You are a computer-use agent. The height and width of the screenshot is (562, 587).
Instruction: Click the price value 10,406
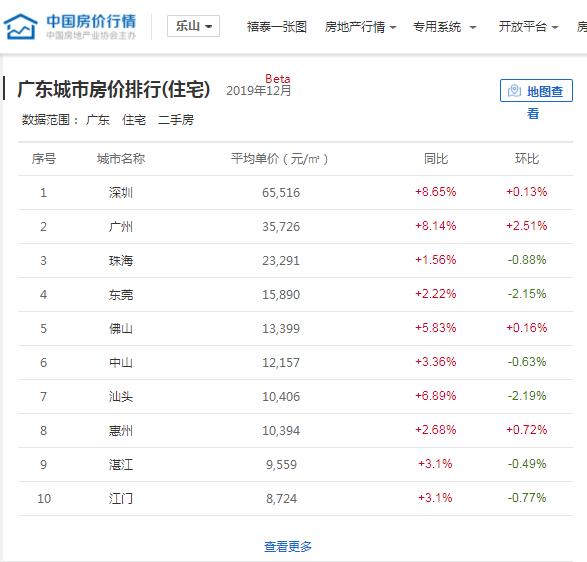[281, 397]
